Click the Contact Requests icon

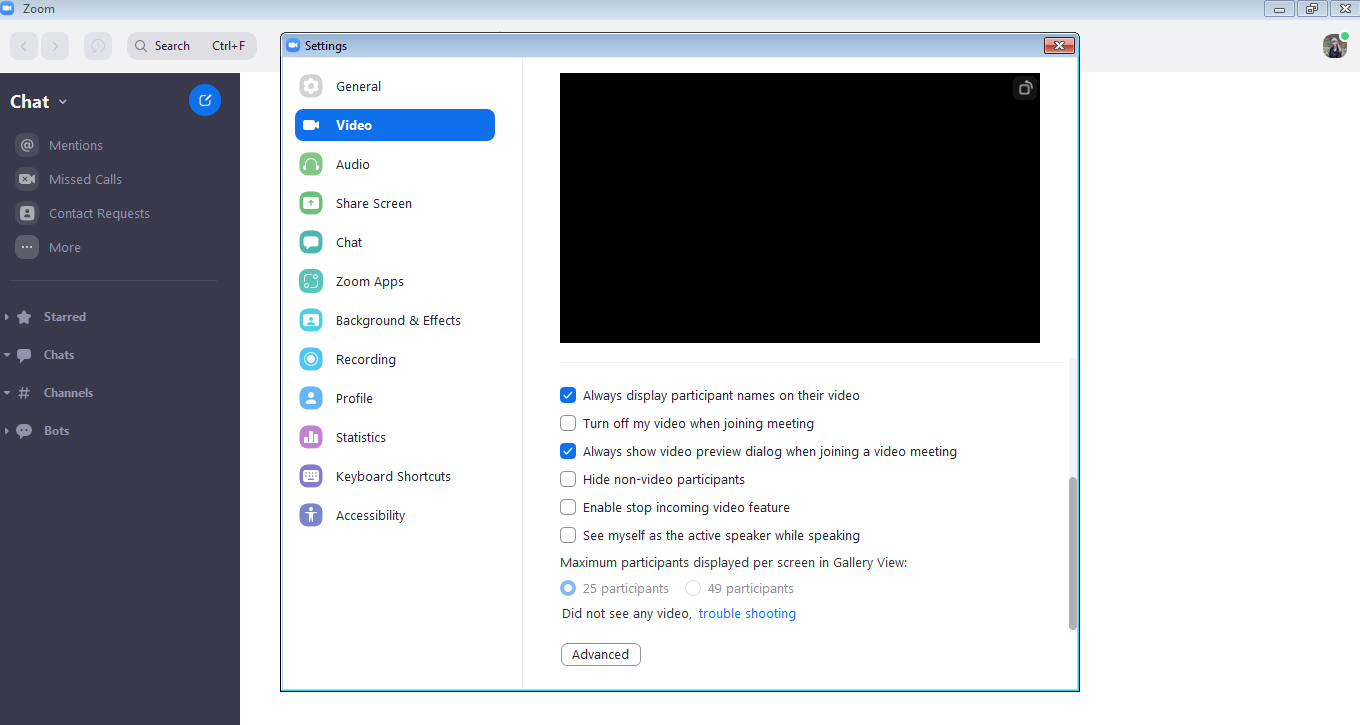pyautogui.click(x=27, y=213)
